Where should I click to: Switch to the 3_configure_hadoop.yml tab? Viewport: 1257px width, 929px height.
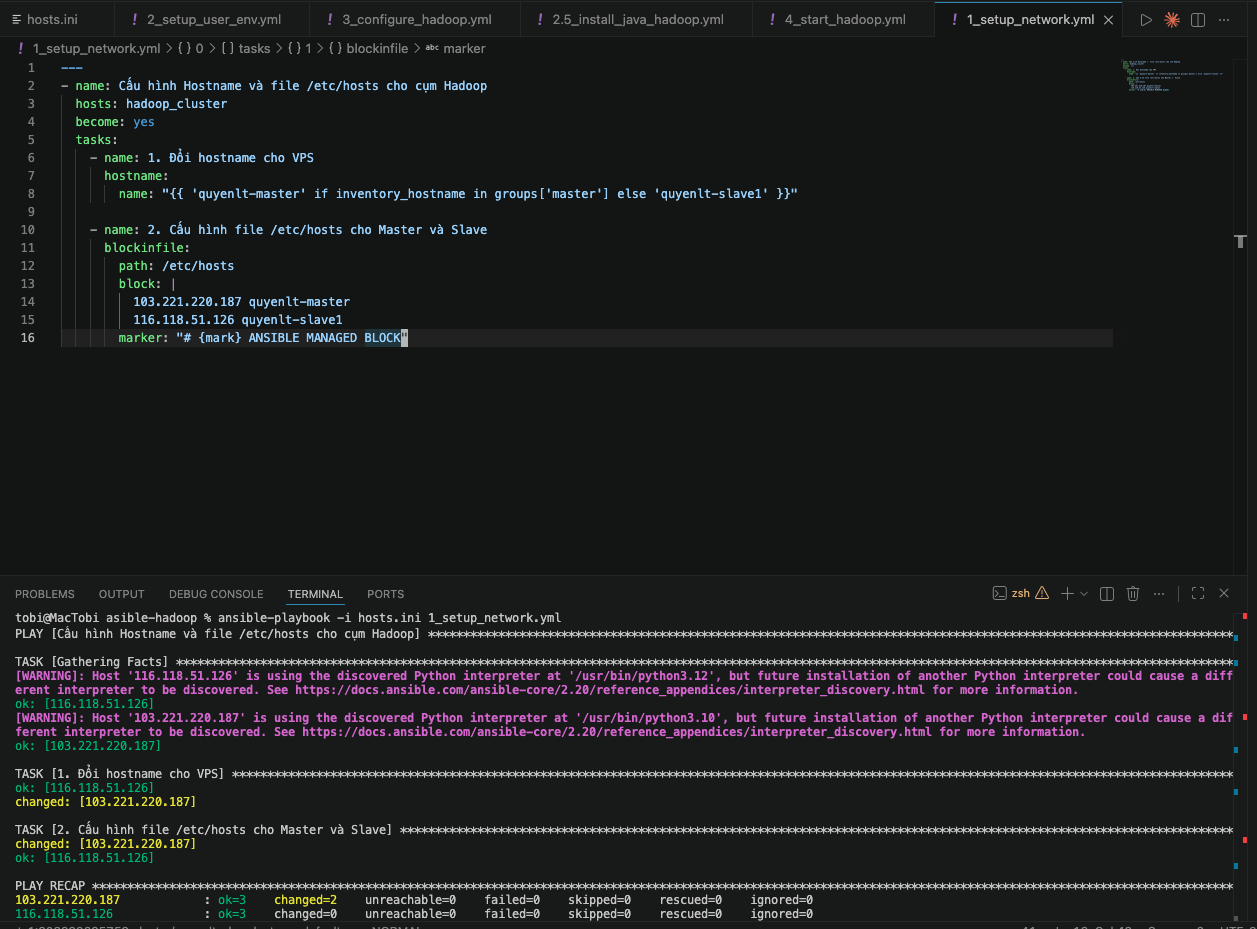(x=417, y=20)
